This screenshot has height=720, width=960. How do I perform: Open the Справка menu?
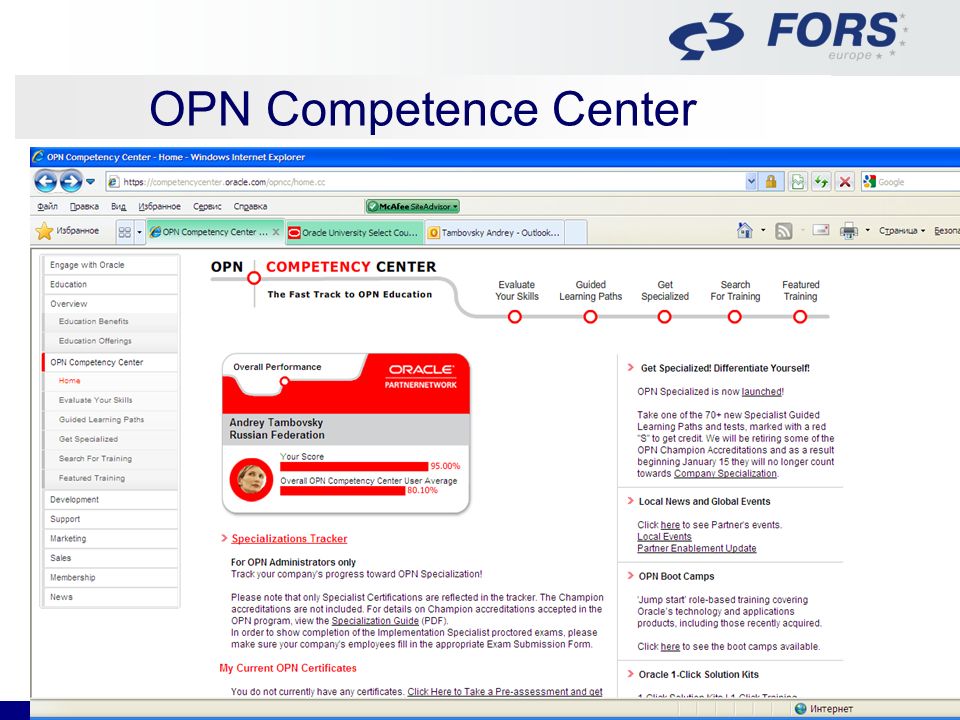click(x=250, y=206)
